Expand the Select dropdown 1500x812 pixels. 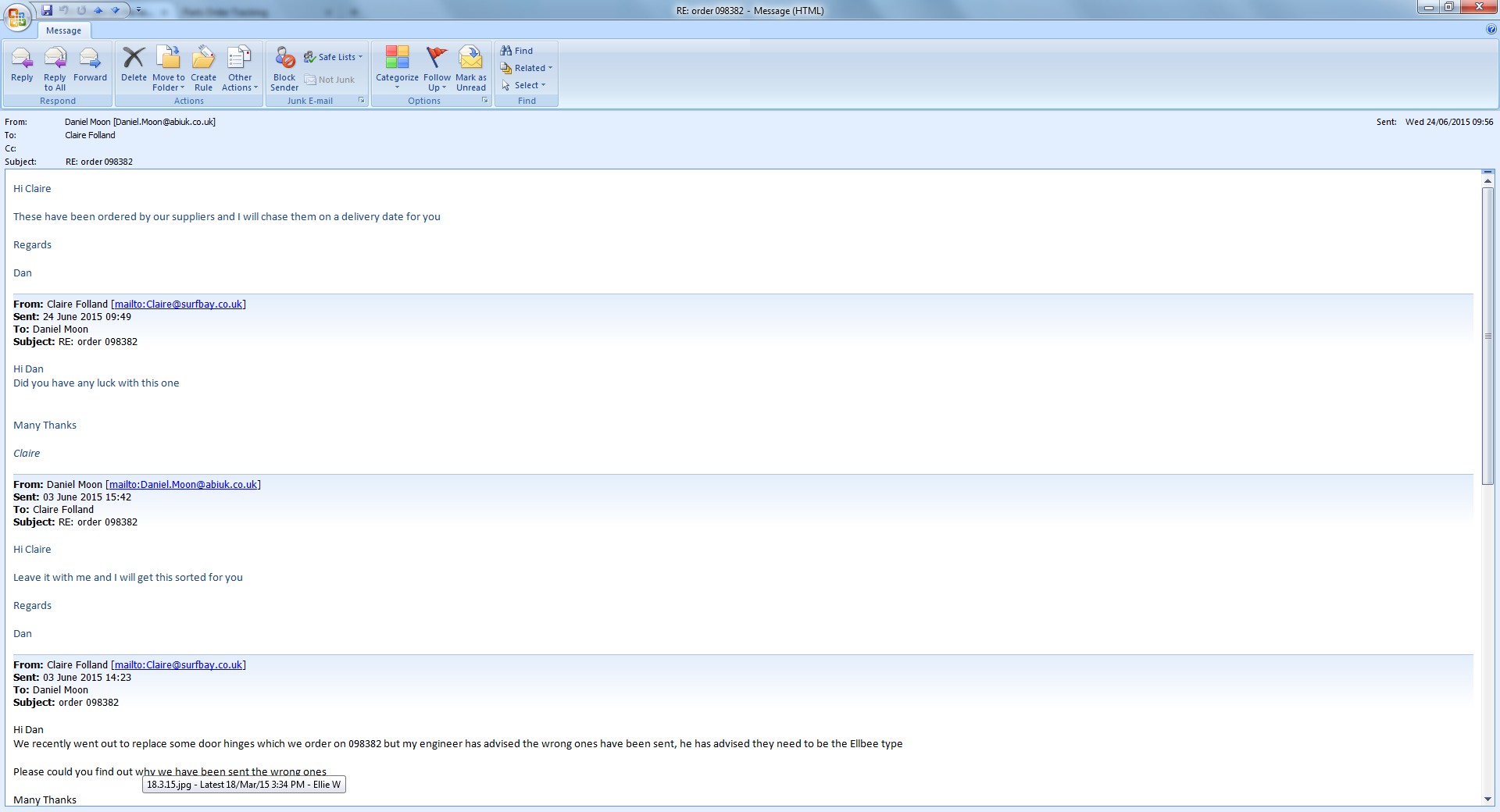pyautogui.click(x=523, y=85)
